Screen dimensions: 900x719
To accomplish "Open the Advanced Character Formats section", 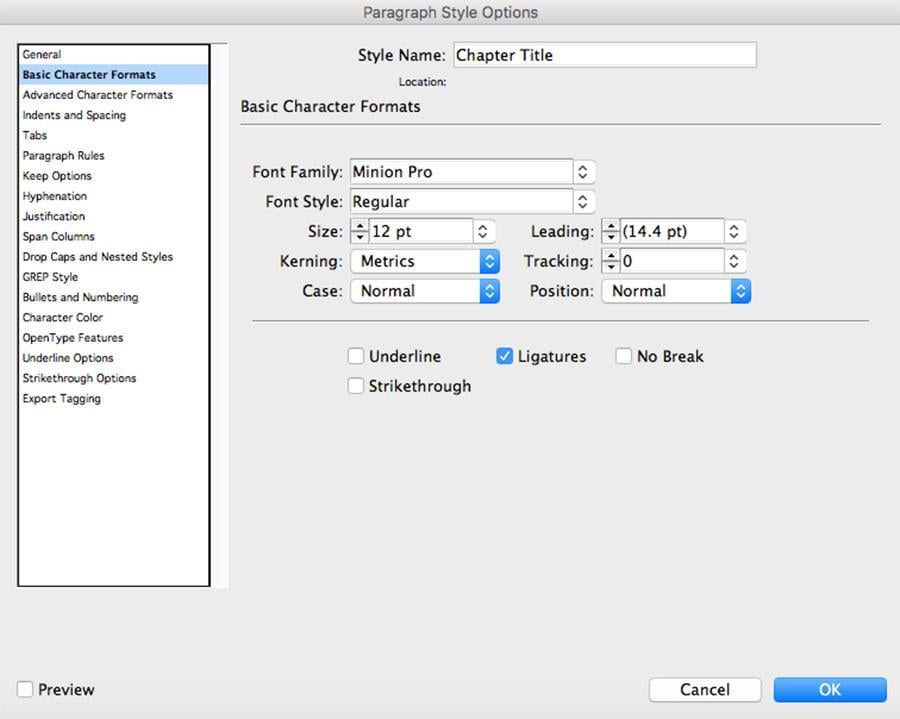I will [x=96, y=94].
